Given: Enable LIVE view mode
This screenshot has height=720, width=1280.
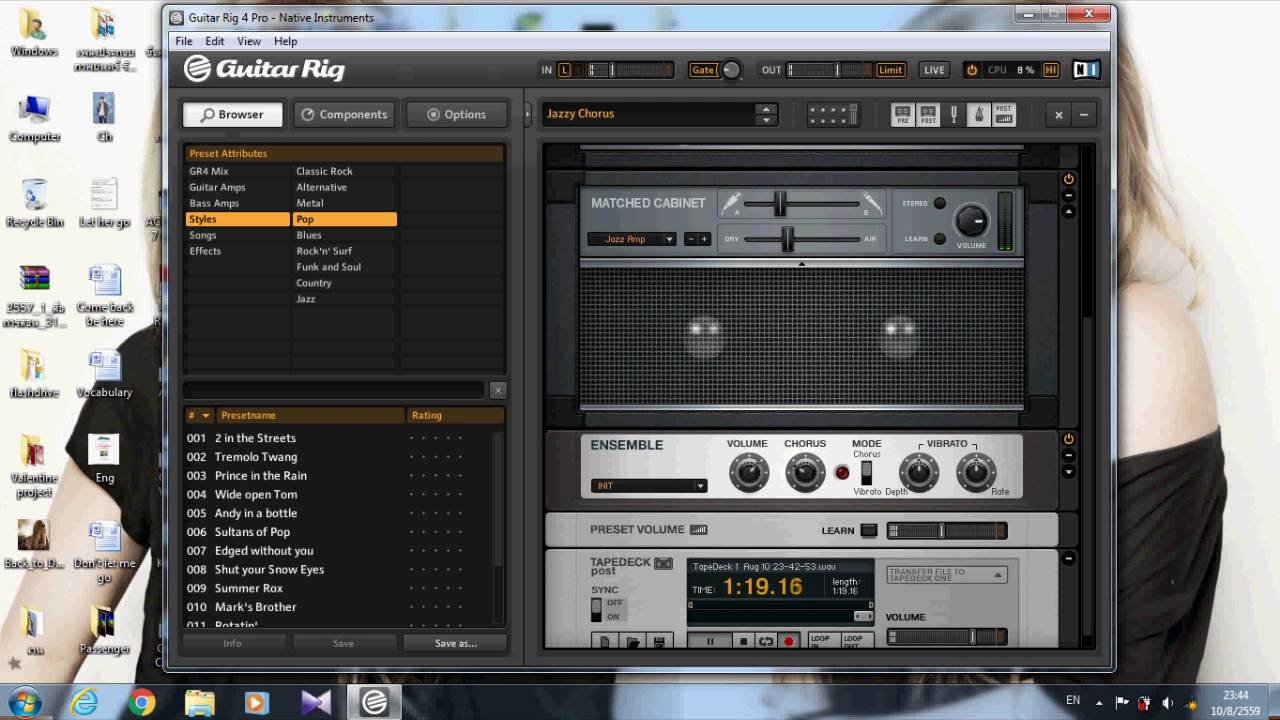Looking at the screenshot, I should click(x=934, y=70).
